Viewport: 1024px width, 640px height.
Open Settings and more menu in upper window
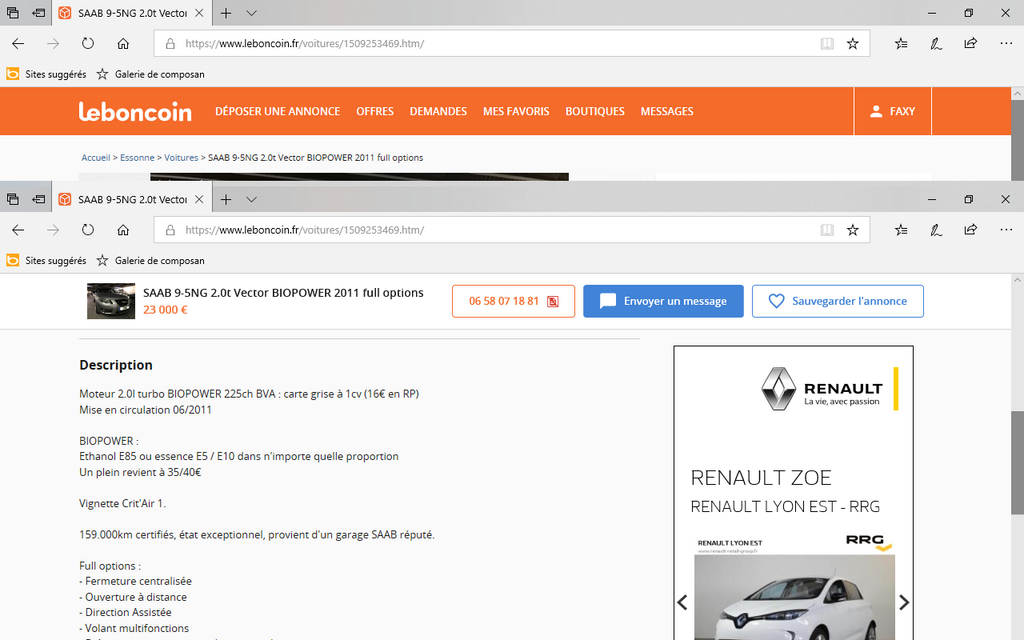1006,44
